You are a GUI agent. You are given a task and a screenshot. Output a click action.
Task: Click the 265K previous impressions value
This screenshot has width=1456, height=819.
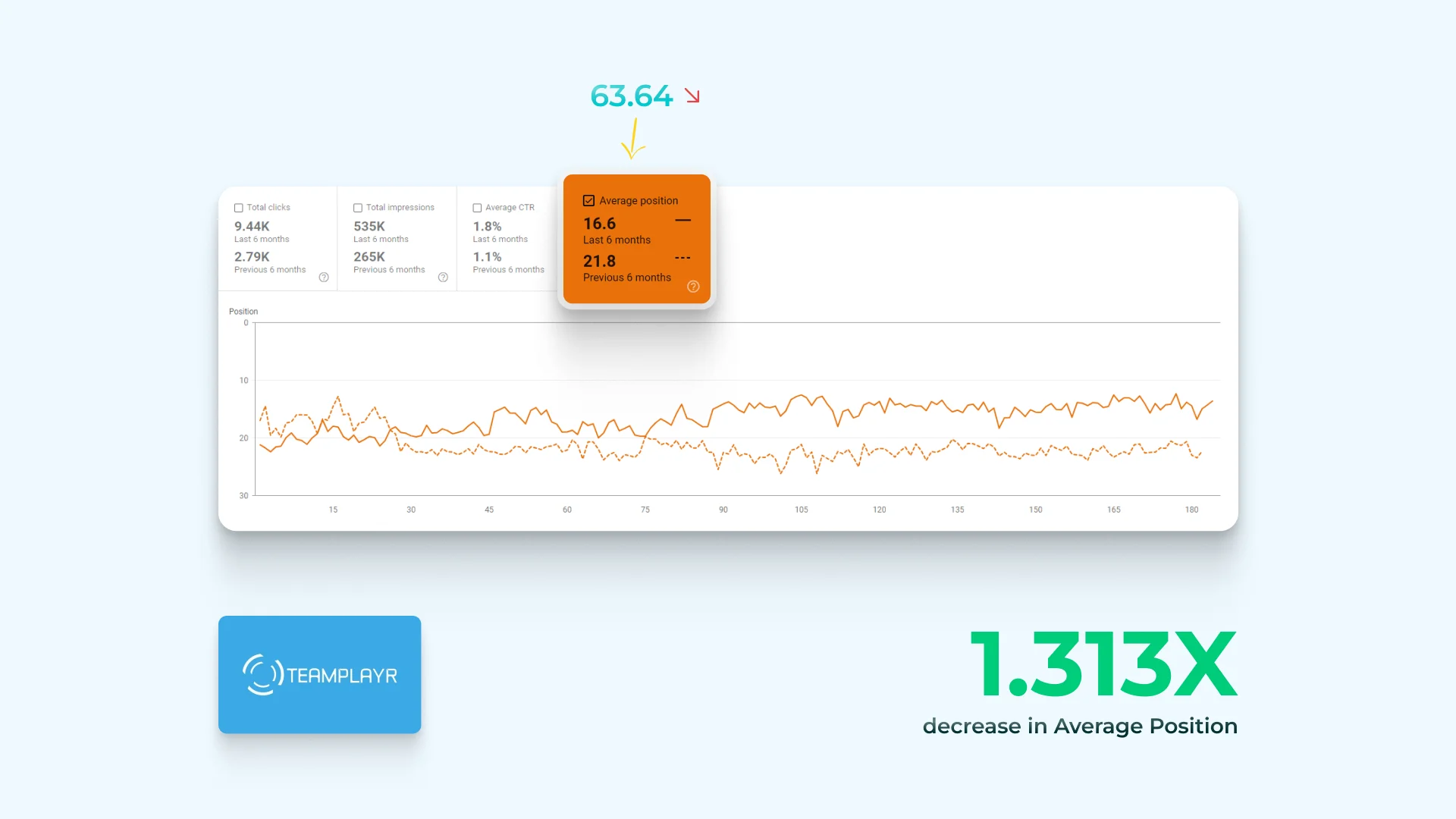click(x=369, y=257)
